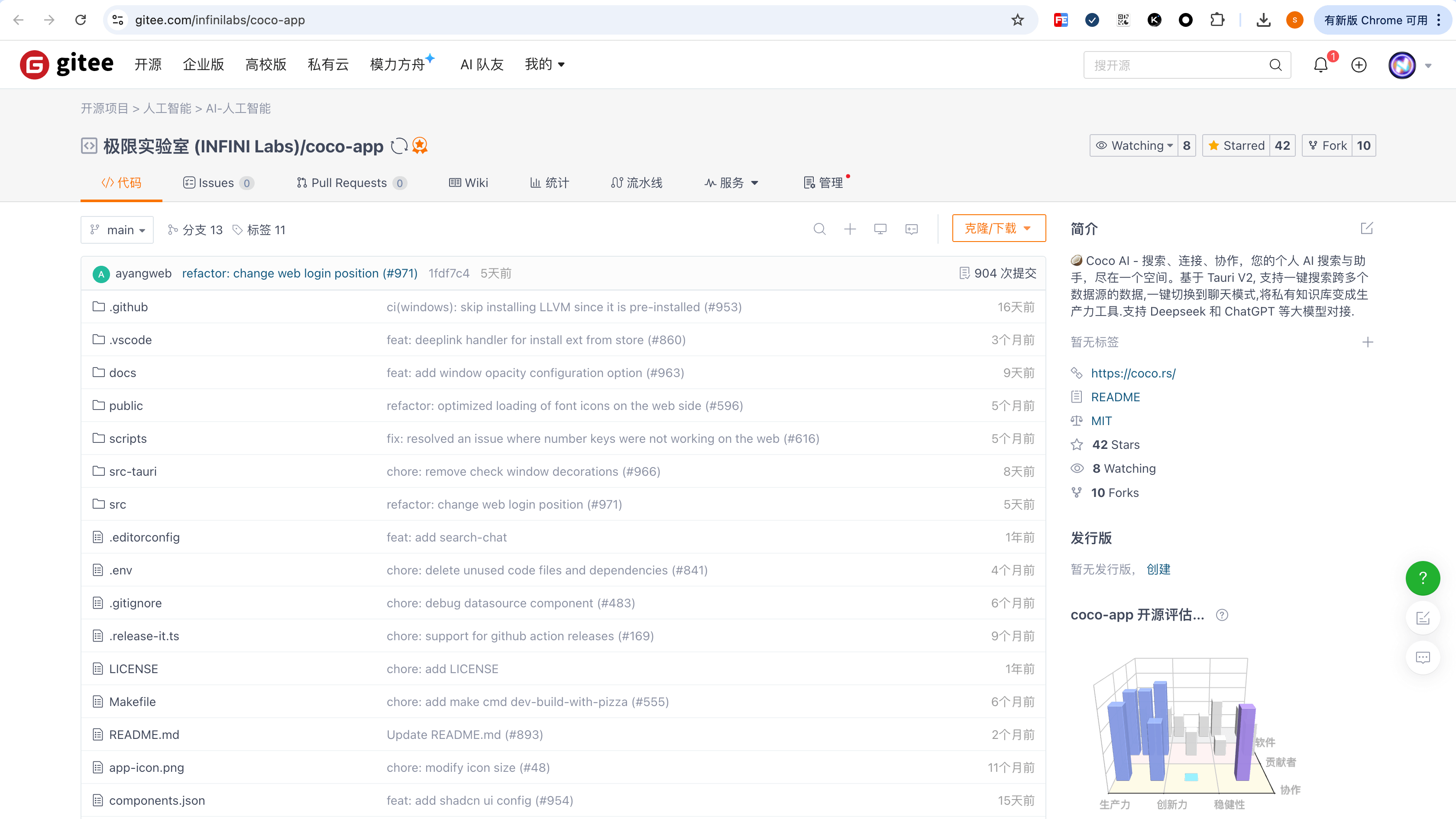Image resolution: width=1456 pixels, height=819 pixels.
Task: Click the 搜开源 search input field
Action: 1176,65
